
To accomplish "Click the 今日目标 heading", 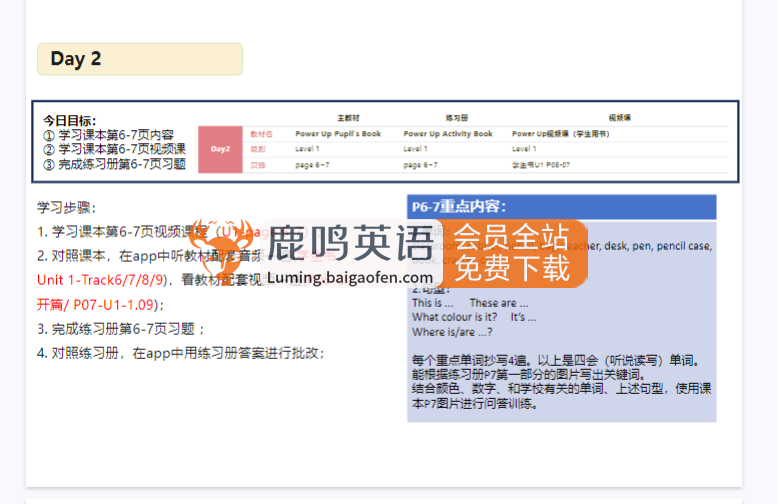I will [70, 120].
